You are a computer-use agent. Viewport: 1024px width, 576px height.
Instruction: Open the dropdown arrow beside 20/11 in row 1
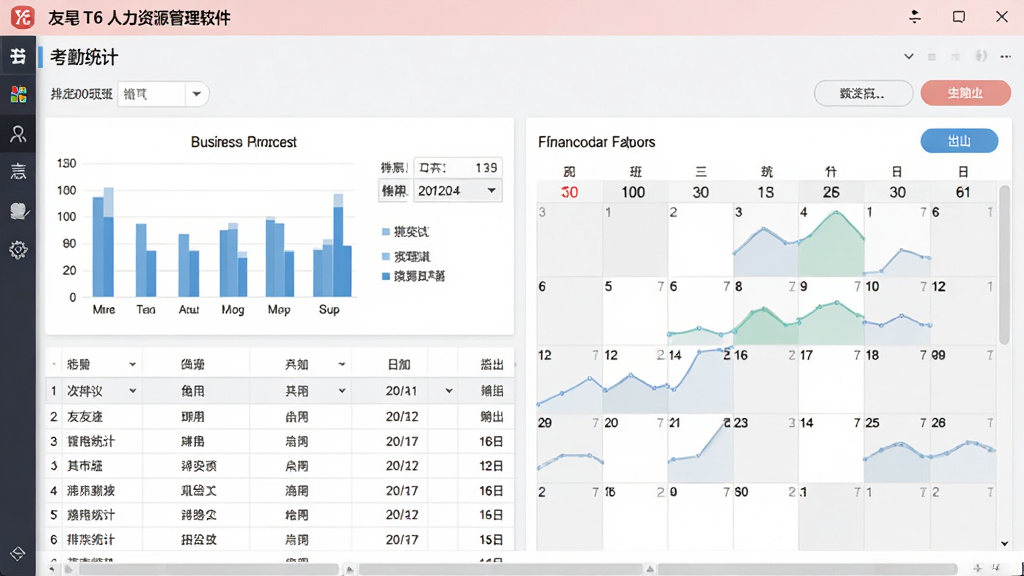click(449, 391)
